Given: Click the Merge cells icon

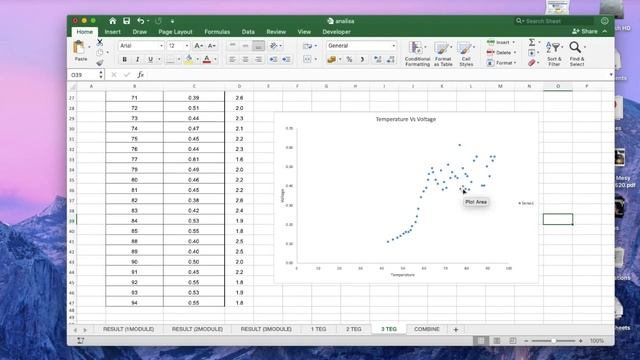Looking at the screenshot, I should click(307, 60).
